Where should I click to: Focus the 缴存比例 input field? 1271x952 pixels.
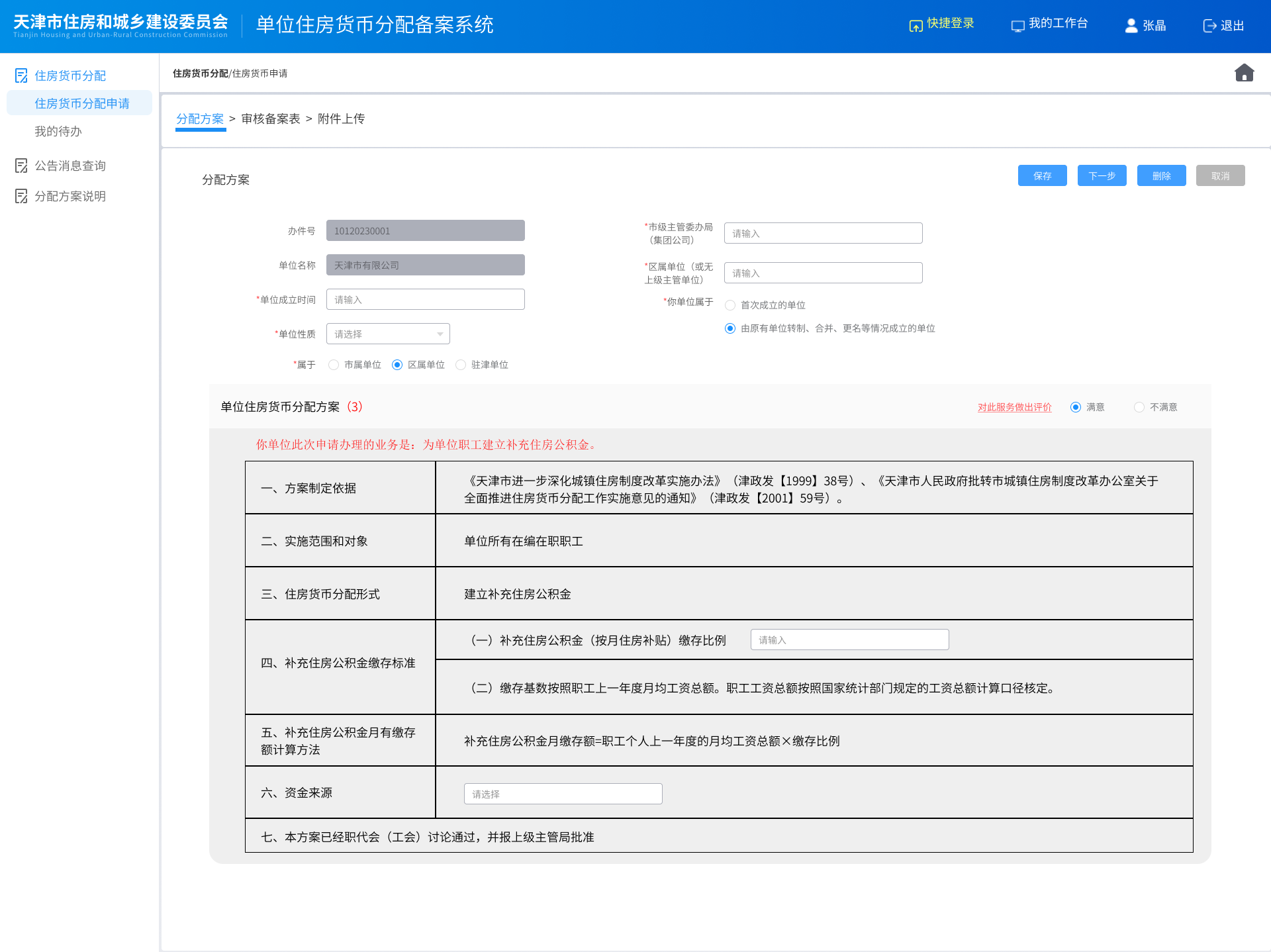(850, 640)
